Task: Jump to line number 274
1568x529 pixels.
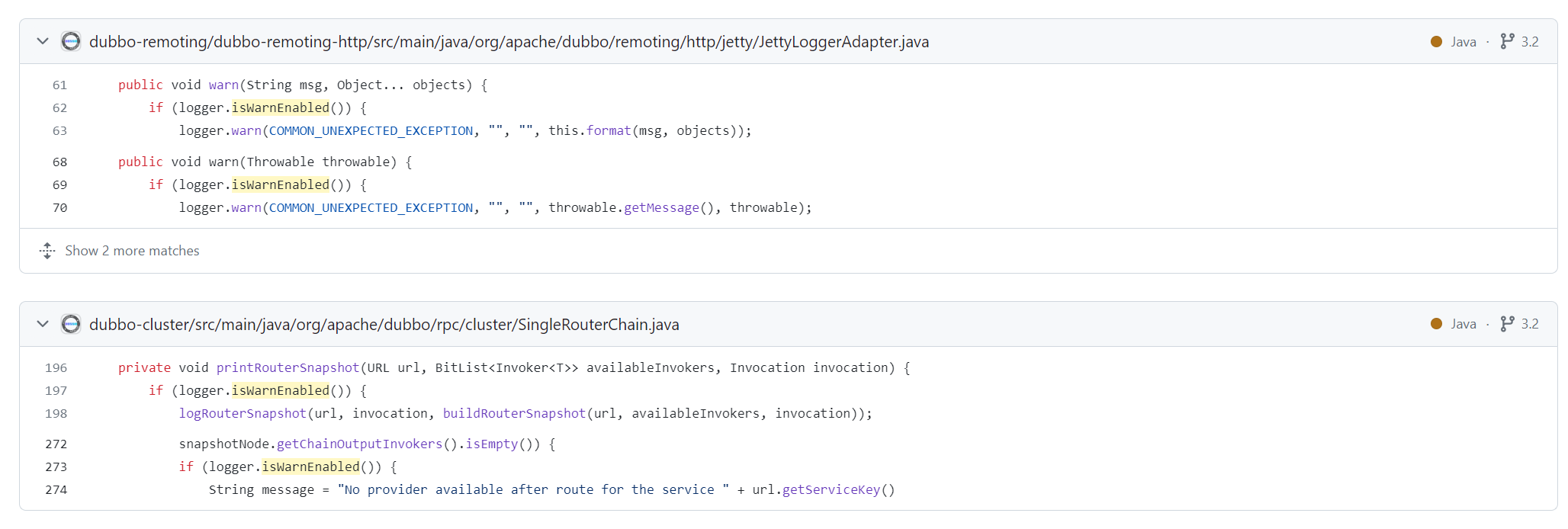Action: click(56, 490)
